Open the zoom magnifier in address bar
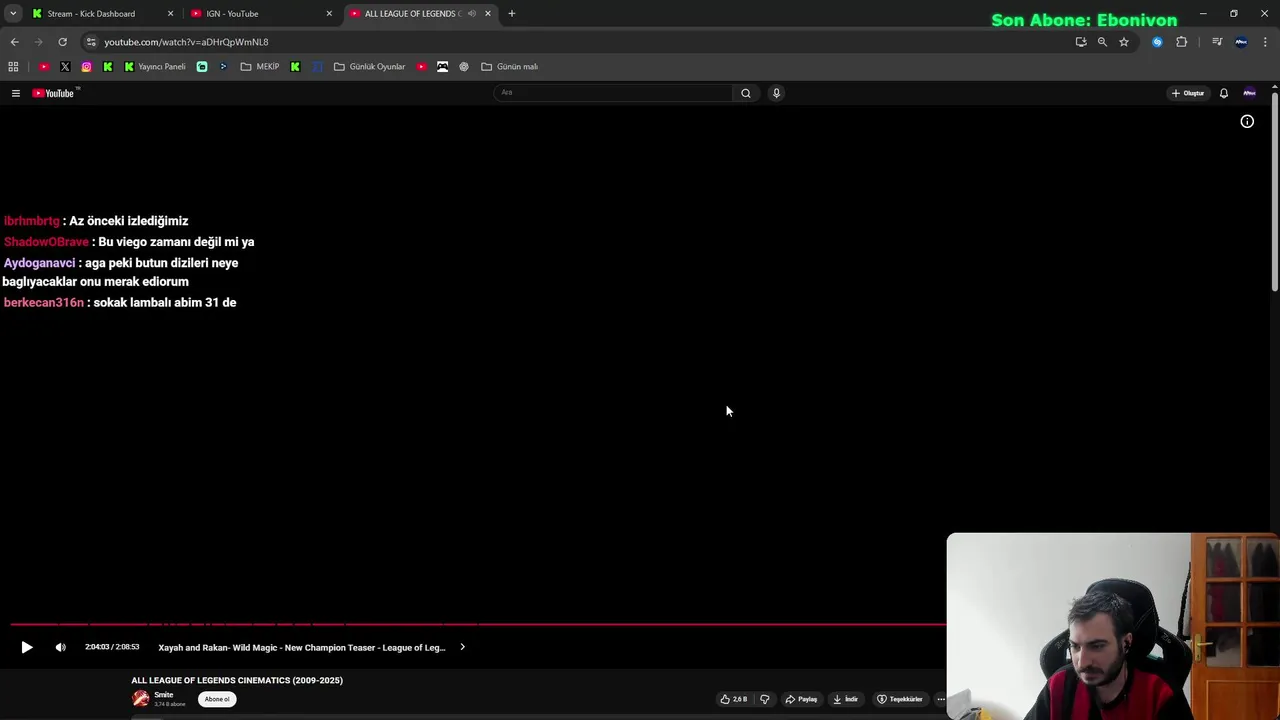This screenshot has height=720, width=1280. tap(1102, 42)
